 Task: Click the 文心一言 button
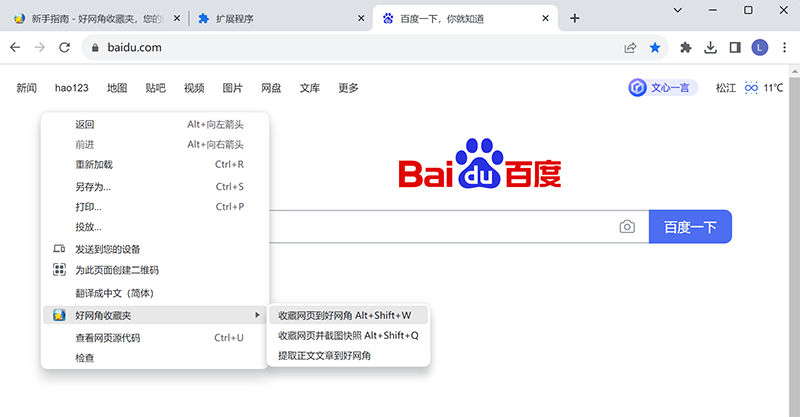pyautogui.click(x=660, y=88)
